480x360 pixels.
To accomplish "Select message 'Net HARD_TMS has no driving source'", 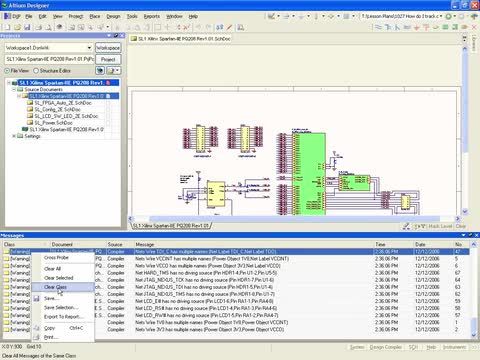I will coord(206,273).
